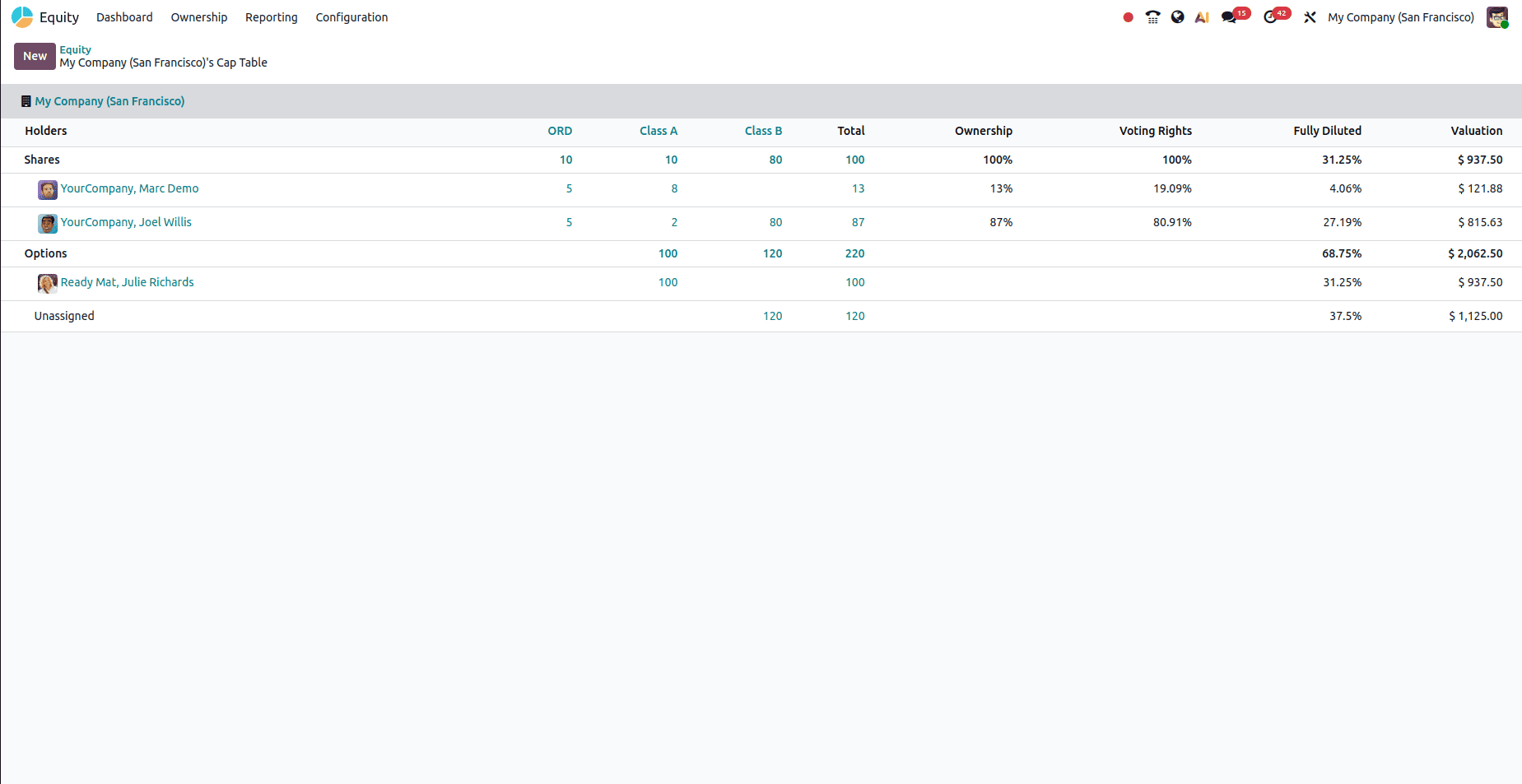1522x784 pixels.
Task: Click Julie Richards avatar thumbnail
Action: (x=48, y=284)
